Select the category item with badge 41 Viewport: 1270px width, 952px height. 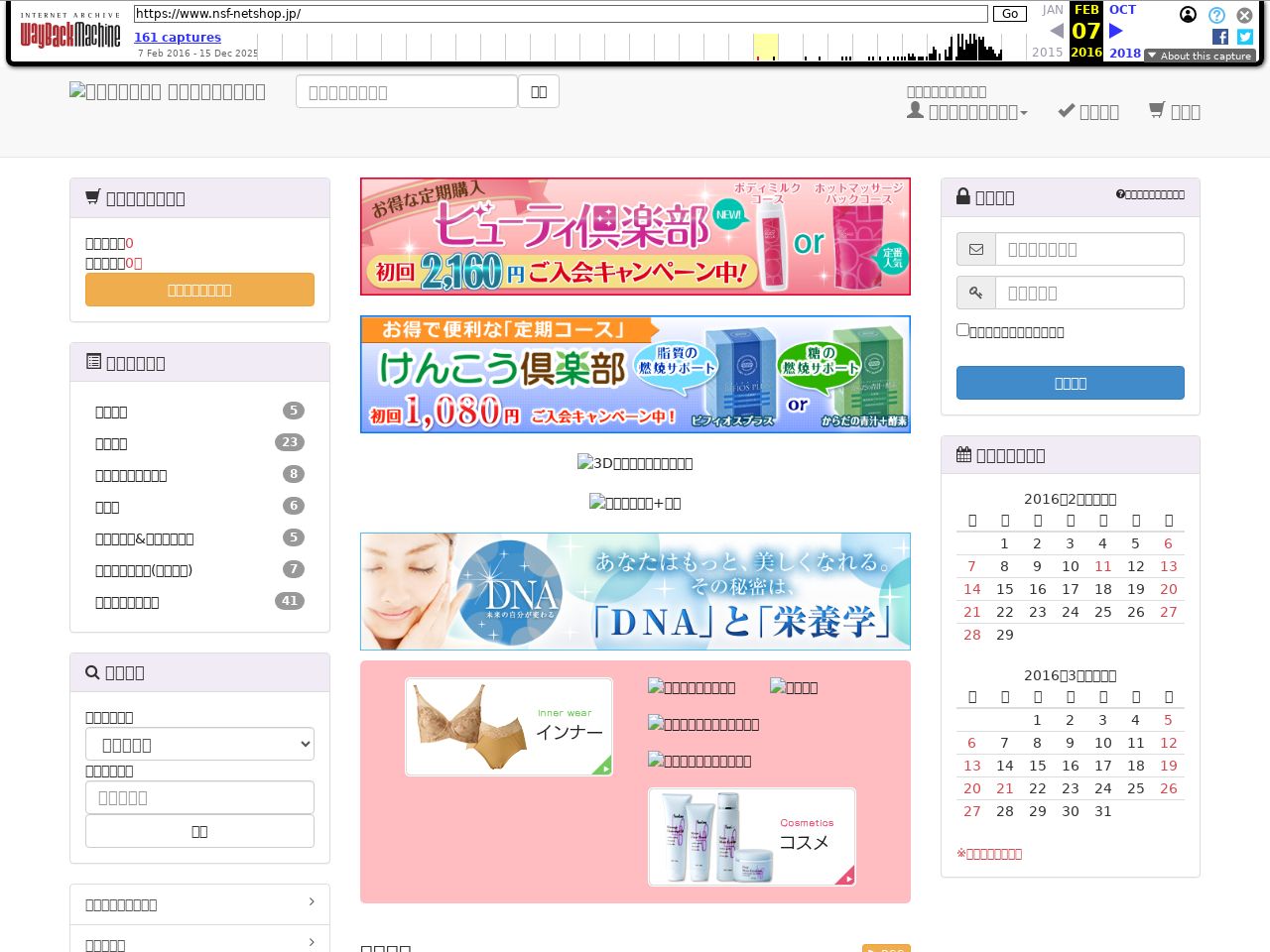(x=127, y=602)
